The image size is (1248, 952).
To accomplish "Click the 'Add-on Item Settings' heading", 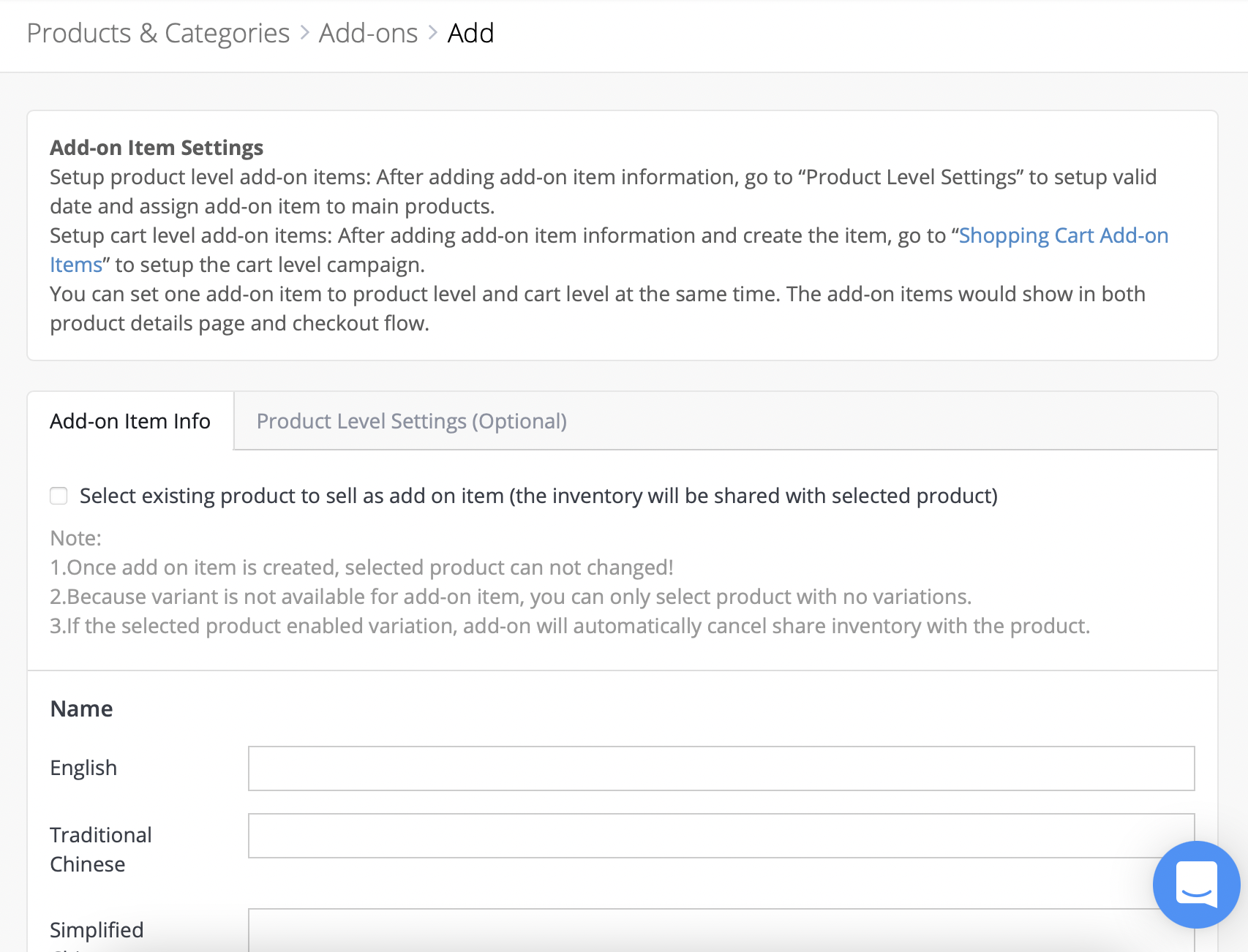I will coord(157,148).
